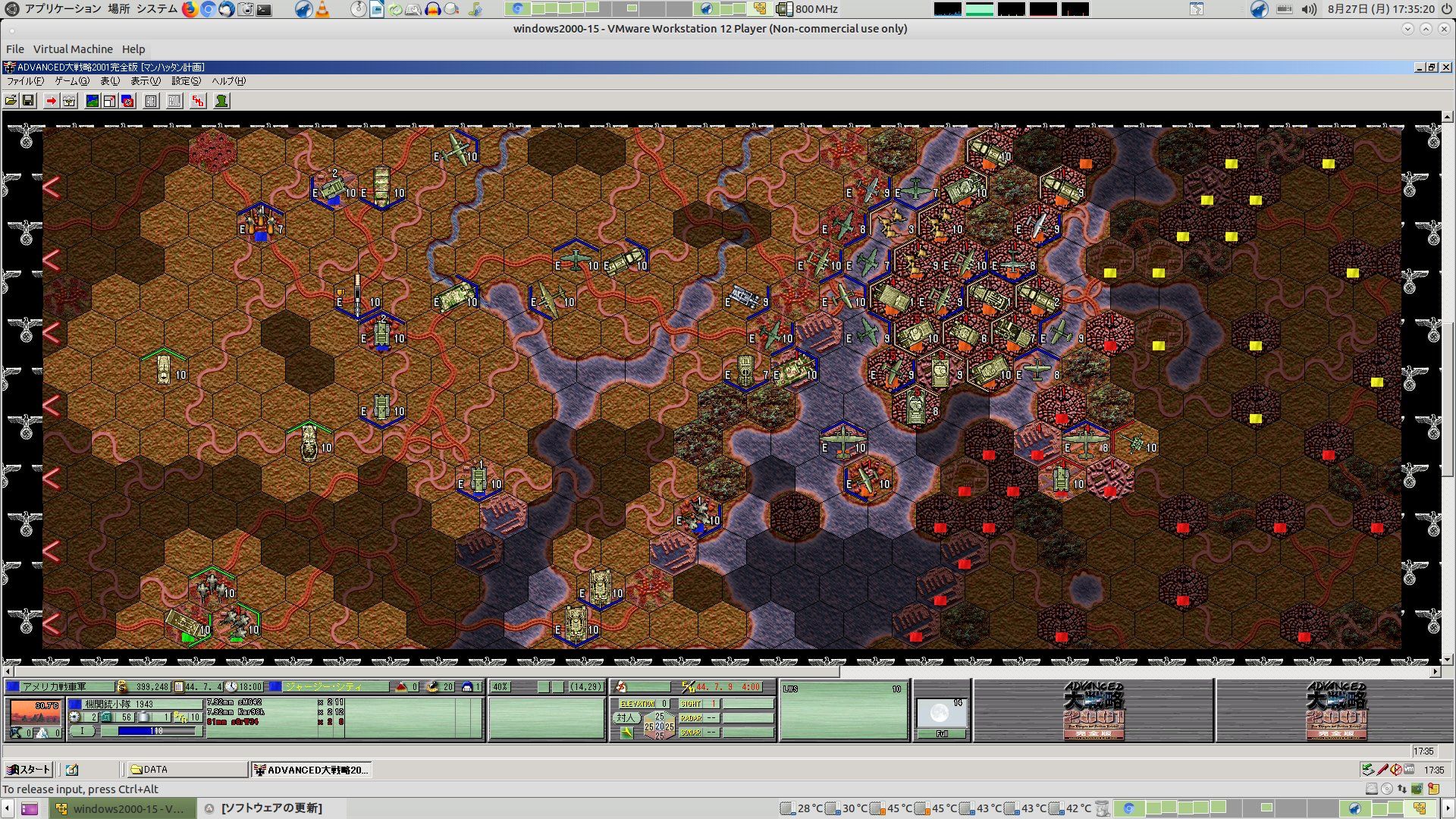
Task: Click the windows2000-15 bottom taskbar item
Action: (122, 808)
